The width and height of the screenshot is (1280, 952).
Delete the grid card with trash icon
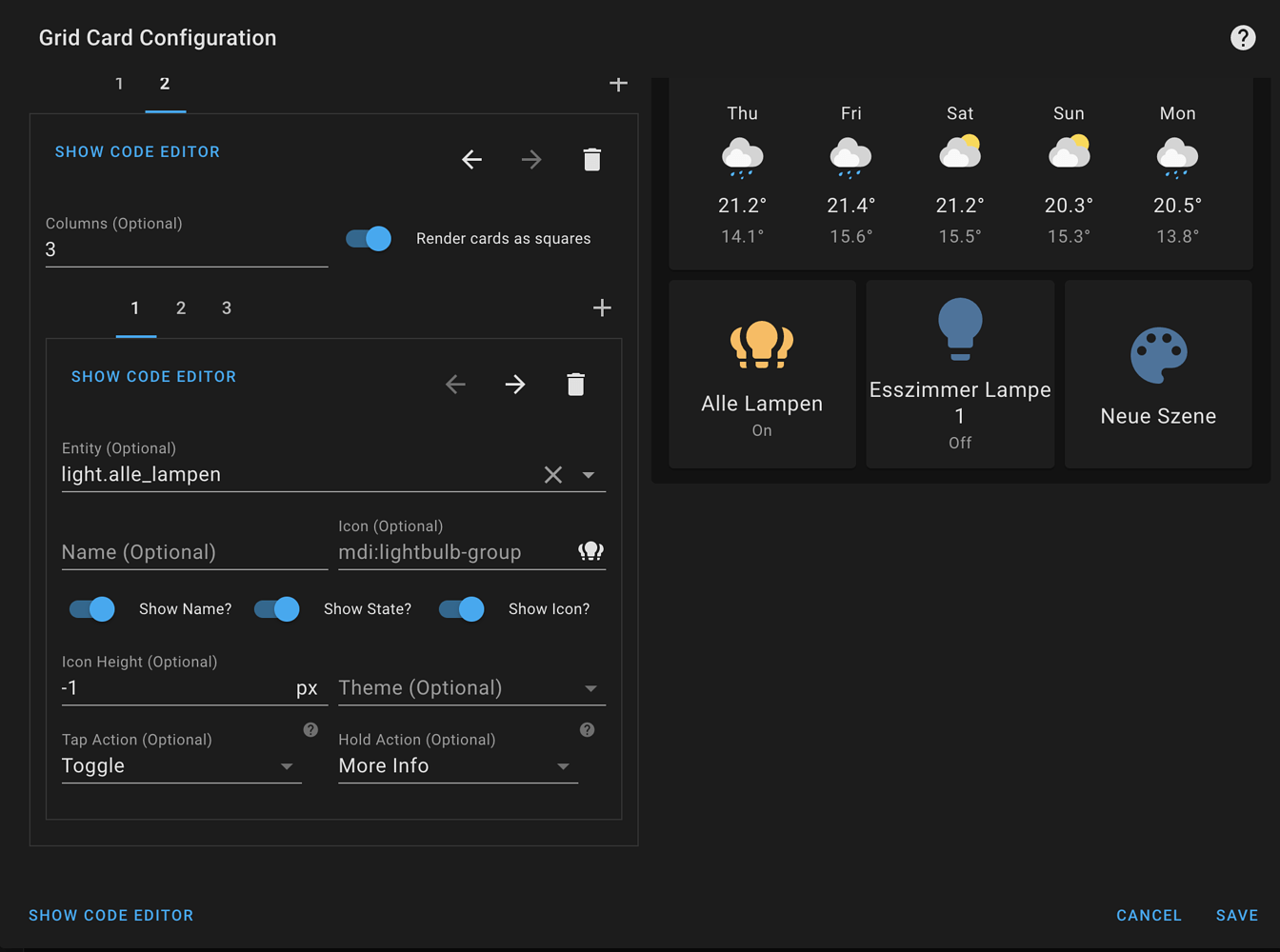(592, 160)
